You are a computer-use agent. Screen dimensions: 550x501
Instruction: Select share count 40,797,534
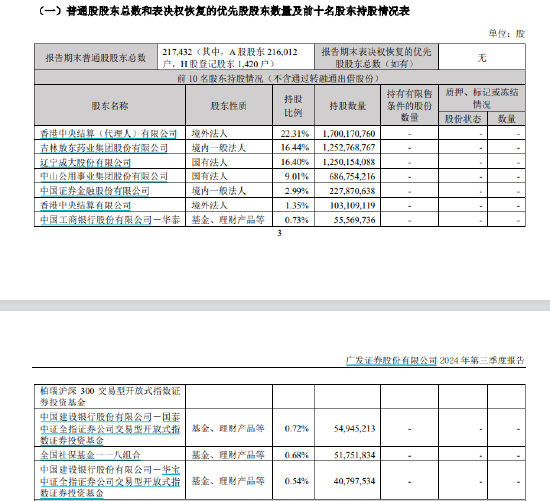coord(354,481)
